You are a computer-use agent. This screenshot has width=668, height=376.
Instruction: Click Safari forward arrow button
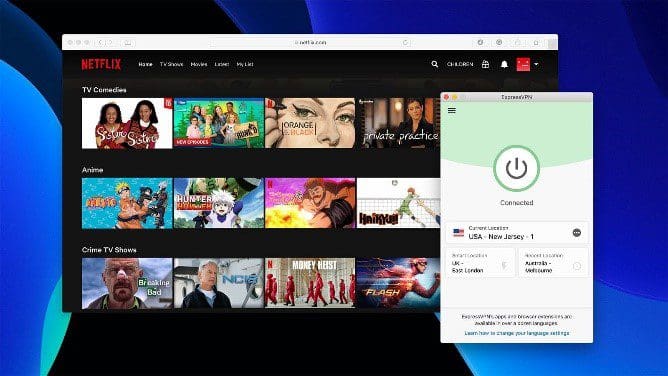(x=109, y=42)
